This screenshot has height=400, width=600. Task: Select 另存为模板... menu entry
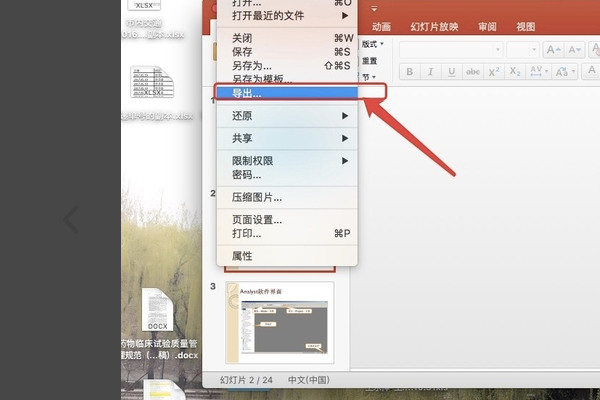point(287,79)
